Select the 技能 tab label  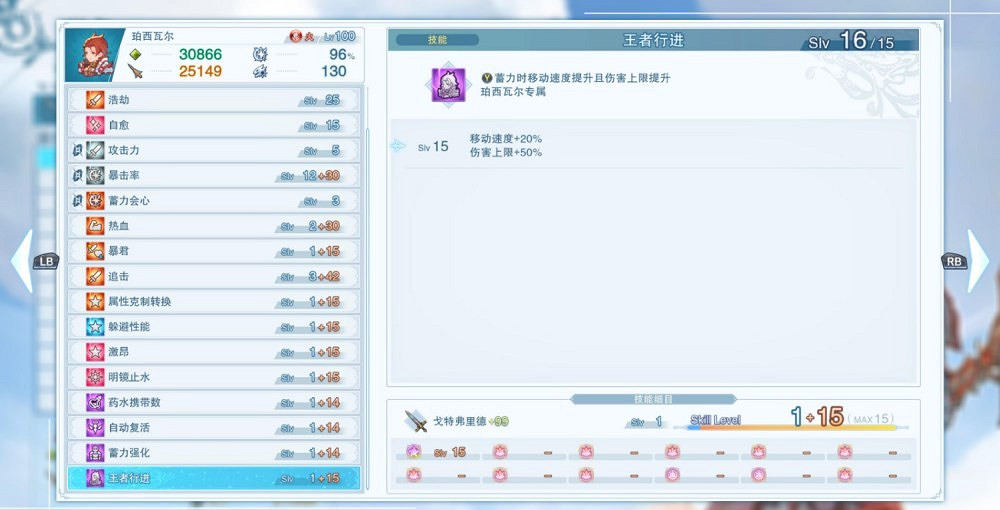click(438, 40)
